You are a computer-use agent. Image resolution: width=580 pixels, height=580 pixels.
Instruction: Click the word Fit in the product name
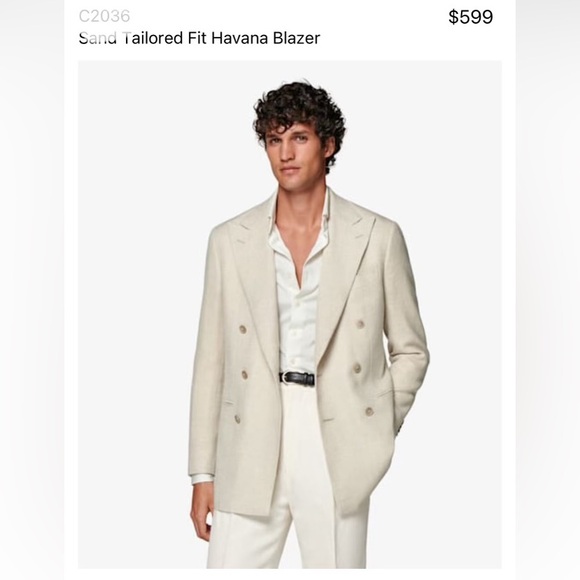pyautogui.click(x=198, y=38)
